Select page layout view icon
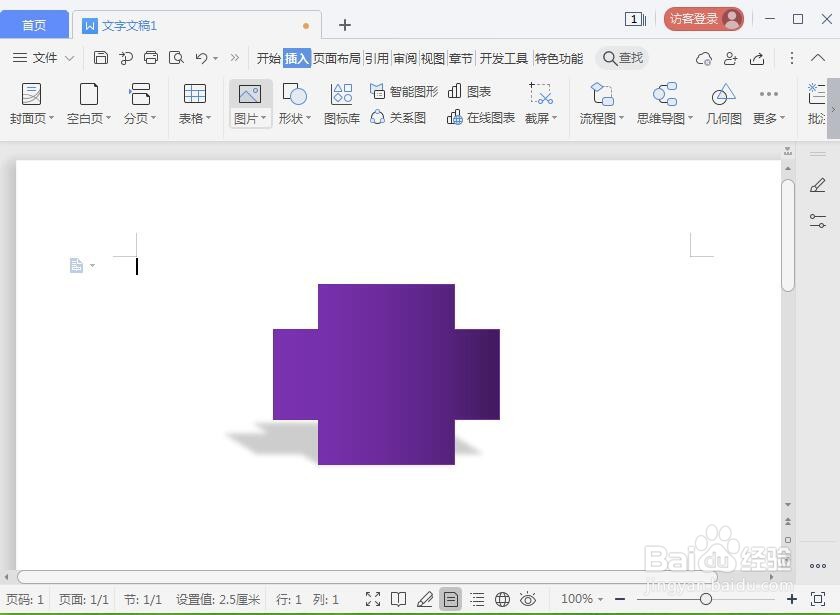The height and width of the screenshot is (615, 840). (451, 599)
